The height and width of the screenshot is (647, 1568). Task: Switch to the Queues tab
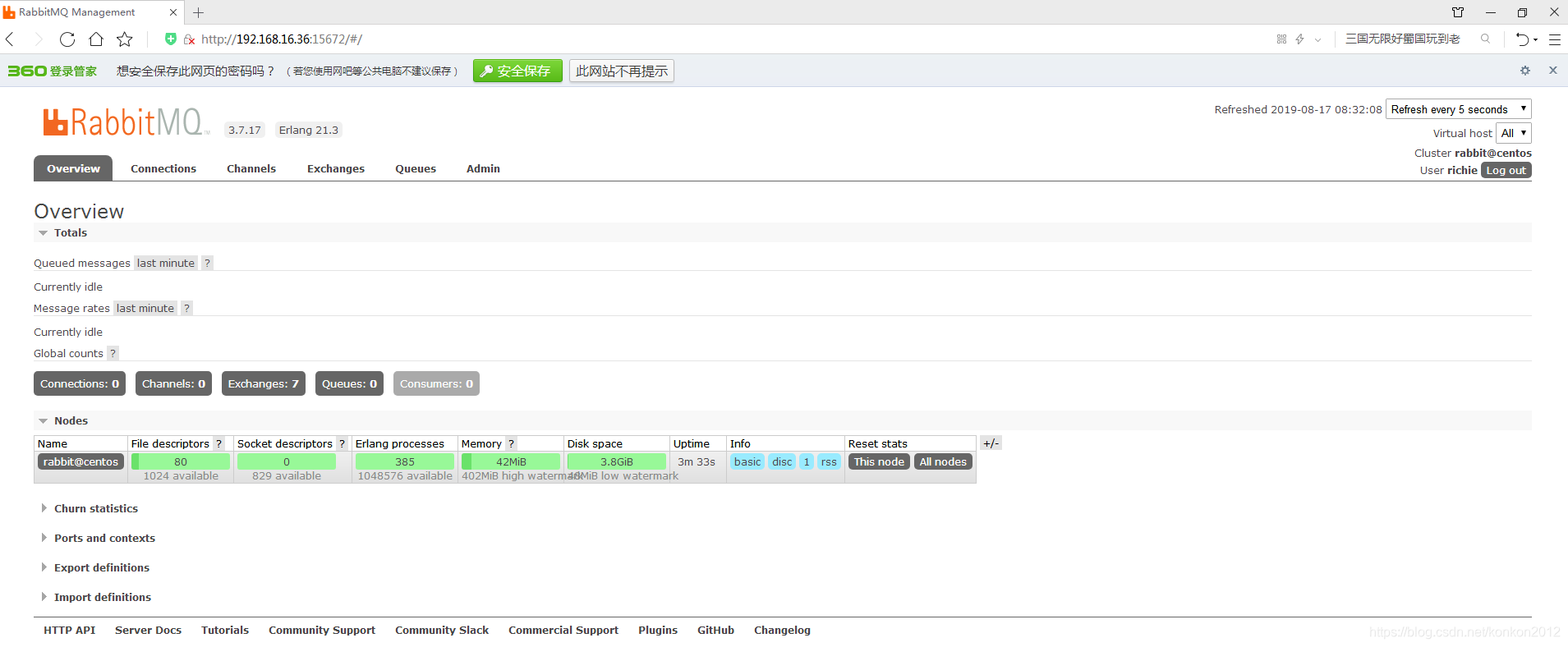tap(416, 168)
